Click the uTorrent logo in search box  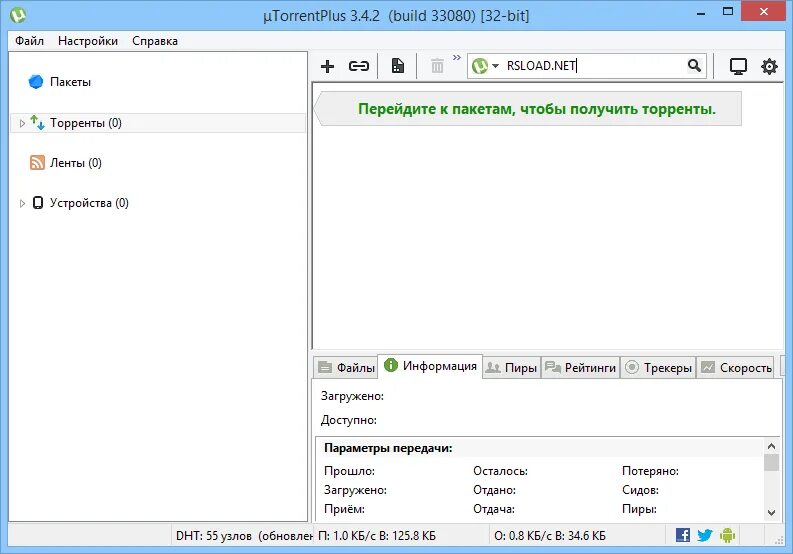[479, 66]
